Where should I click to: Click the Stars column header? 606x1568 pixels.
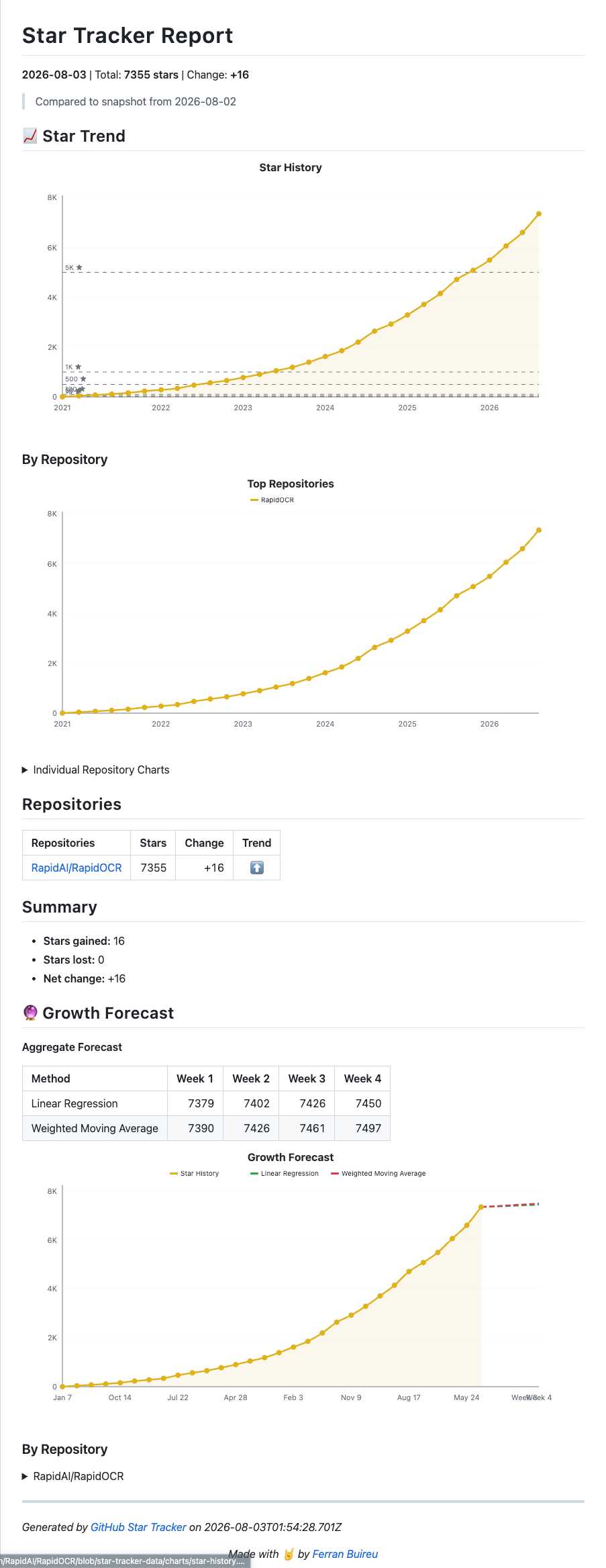click(x=153, y=843)
